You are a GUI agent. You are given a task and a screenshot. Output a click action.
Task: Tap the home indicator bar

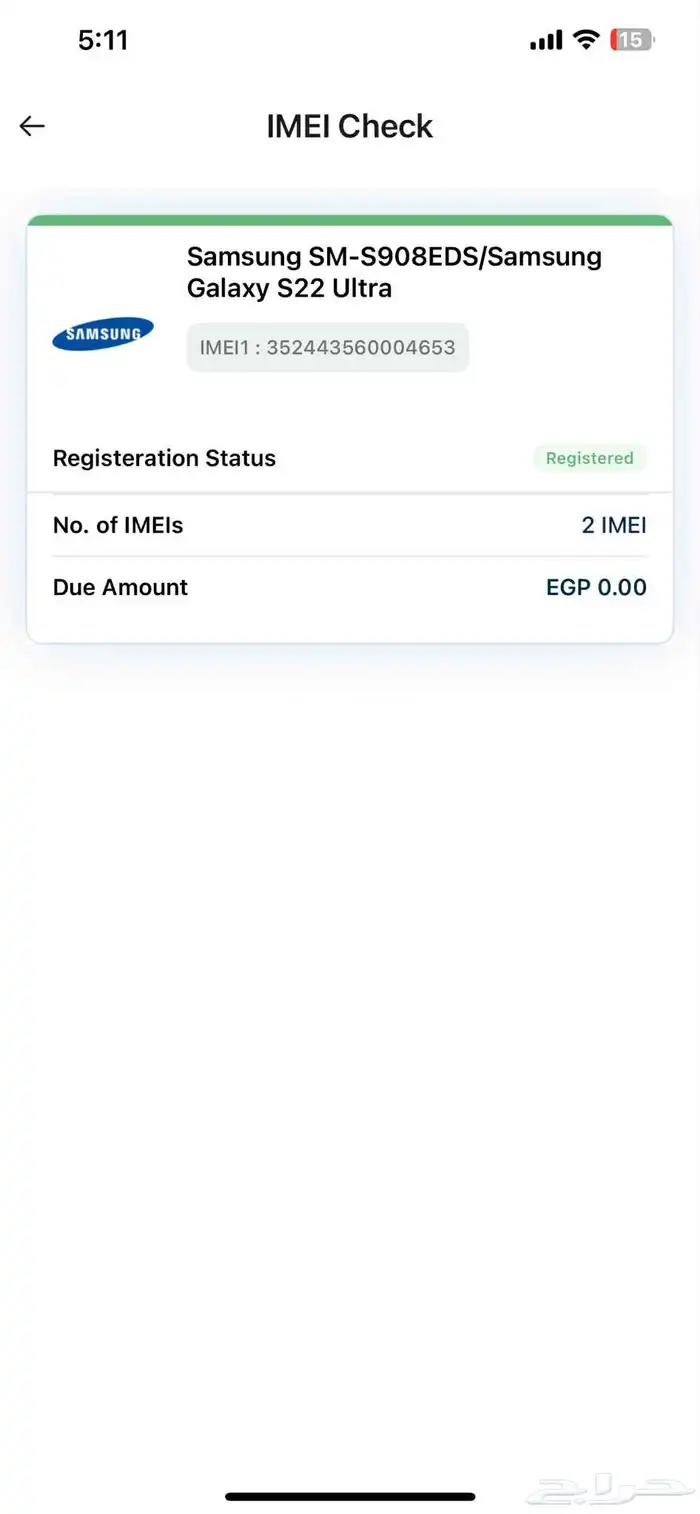(x=350, y=1496)
